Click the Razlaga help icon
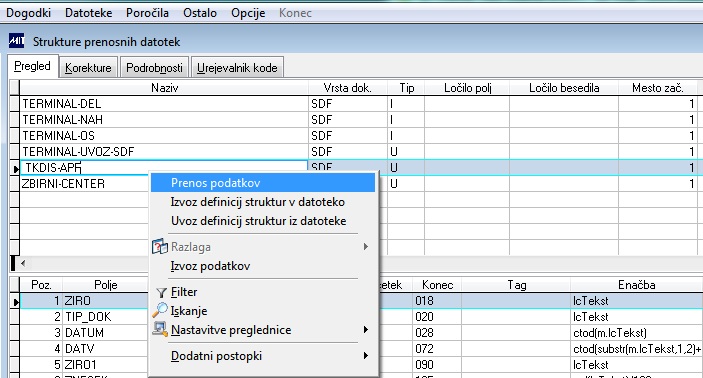Screen dimensions: 703x378 pos(160,247)
